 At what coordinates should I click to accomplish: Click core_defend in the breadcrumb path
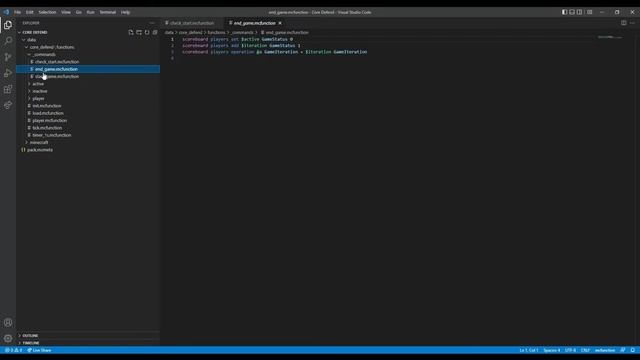pyautogui.click(x=190, y=32)
